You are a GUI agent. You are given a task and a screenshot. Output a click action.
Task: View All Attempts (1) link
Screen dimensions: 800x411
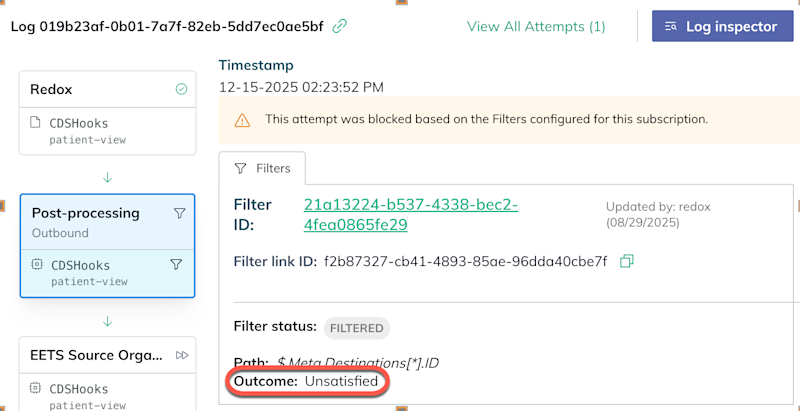click(x=536, y=26)
